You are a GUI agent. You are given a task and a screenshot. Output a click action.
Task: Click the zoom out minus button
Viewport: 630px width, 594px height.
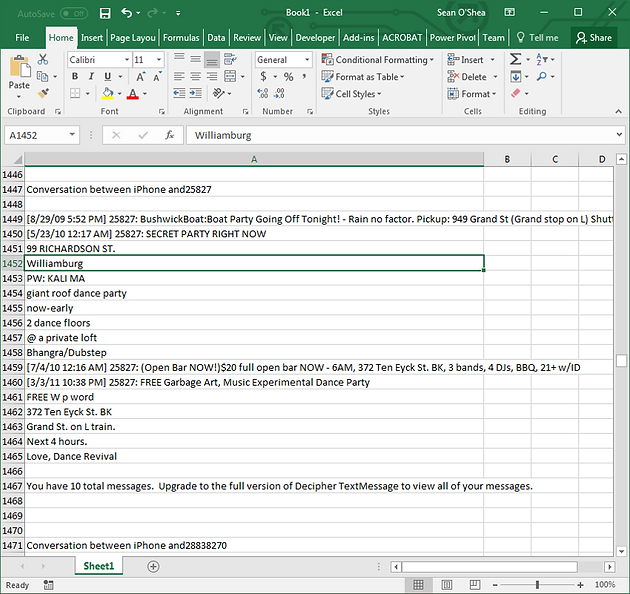click(x=495, y=585)
